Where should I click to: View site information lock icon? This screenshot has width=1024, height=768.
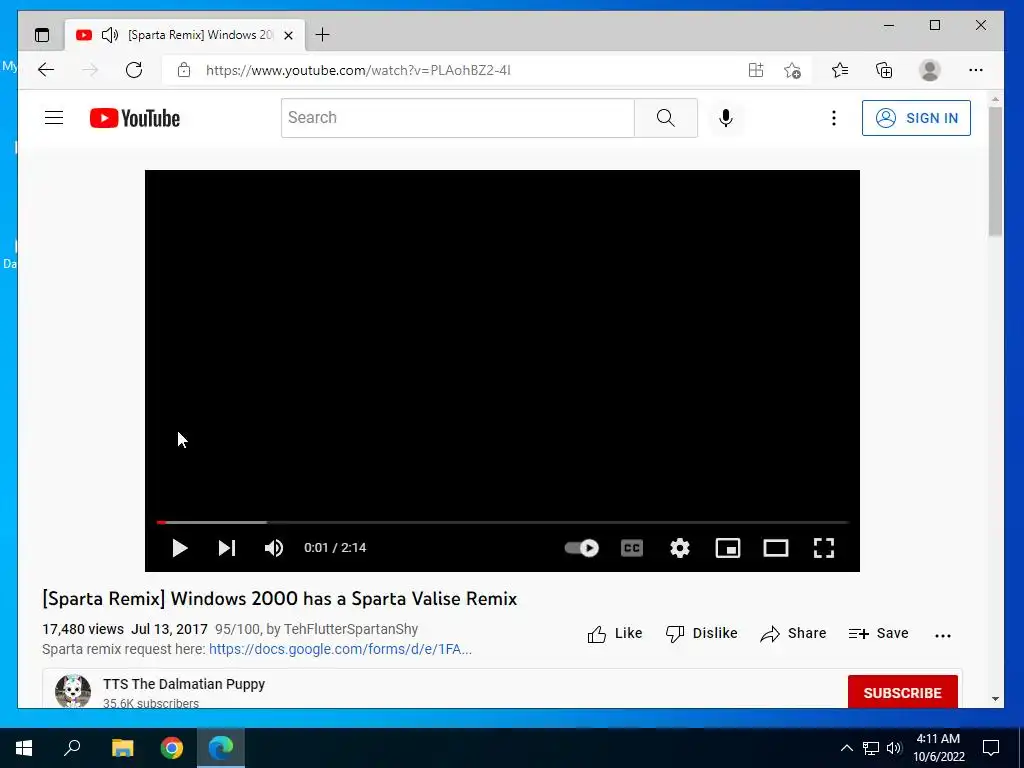(184, 70)
